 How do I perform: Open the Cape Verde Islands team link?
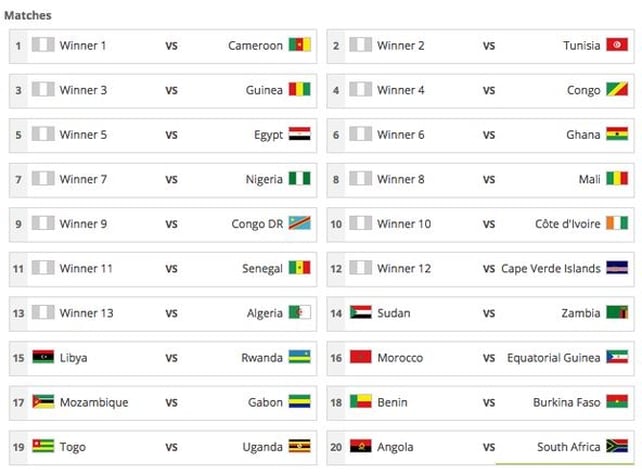[x=551, y=269]
